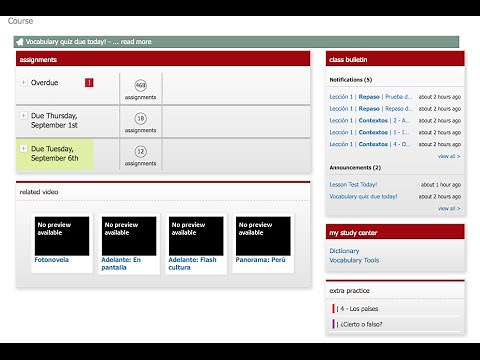
Task: Click the 12 assignments count circle
Action: point(141,151)
